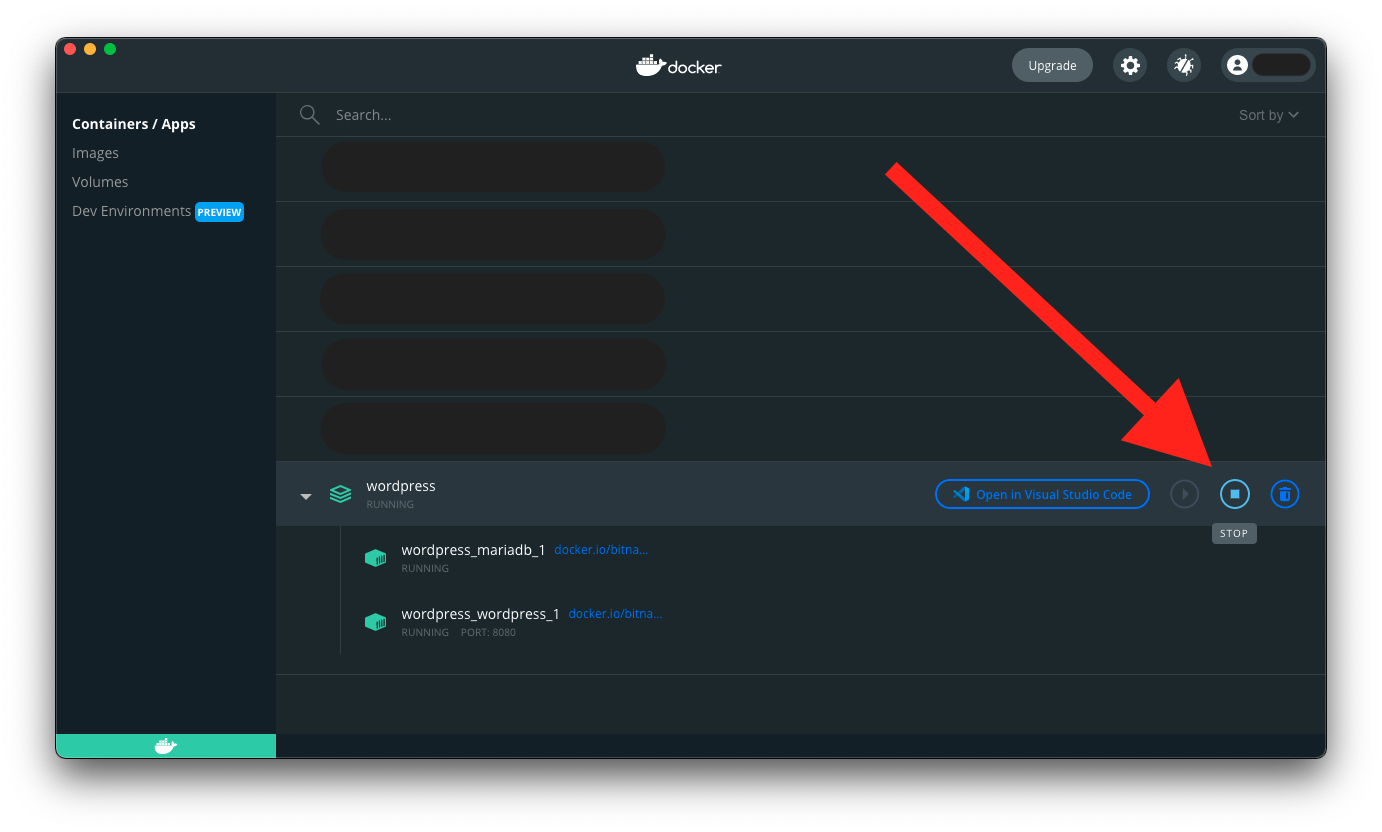This screenshot has height=832, width=1382.
Task: Open wordpress in Visual Studio Code
Action: [1042, 494]
